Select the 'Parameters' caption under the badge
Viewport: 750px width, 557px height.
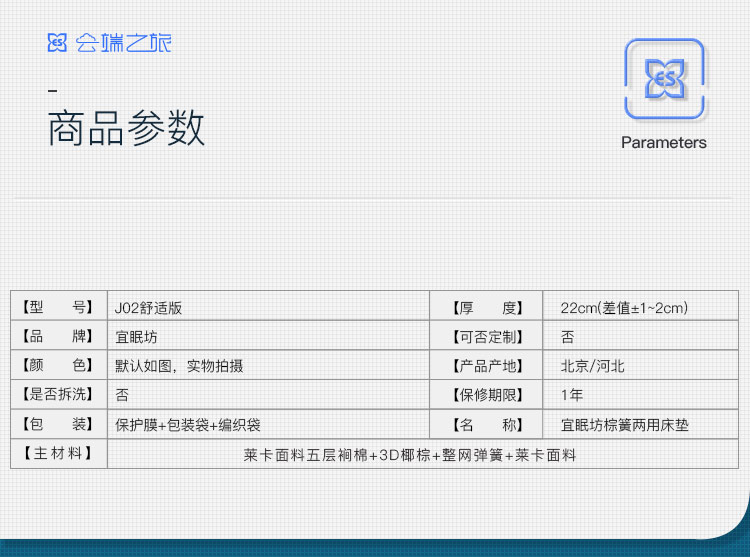coord(663,142)
